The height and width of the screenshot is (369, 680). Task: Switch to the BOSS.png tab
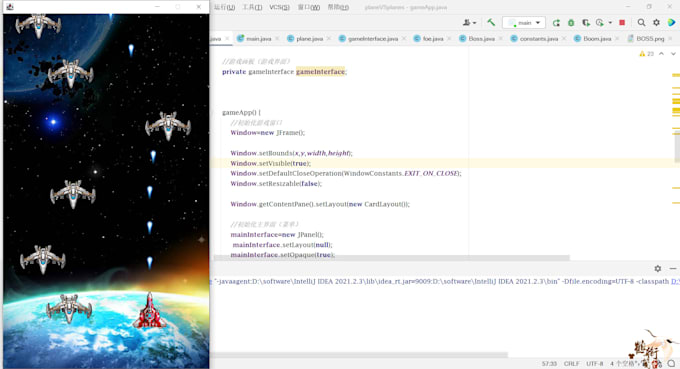tap(650, 39)
